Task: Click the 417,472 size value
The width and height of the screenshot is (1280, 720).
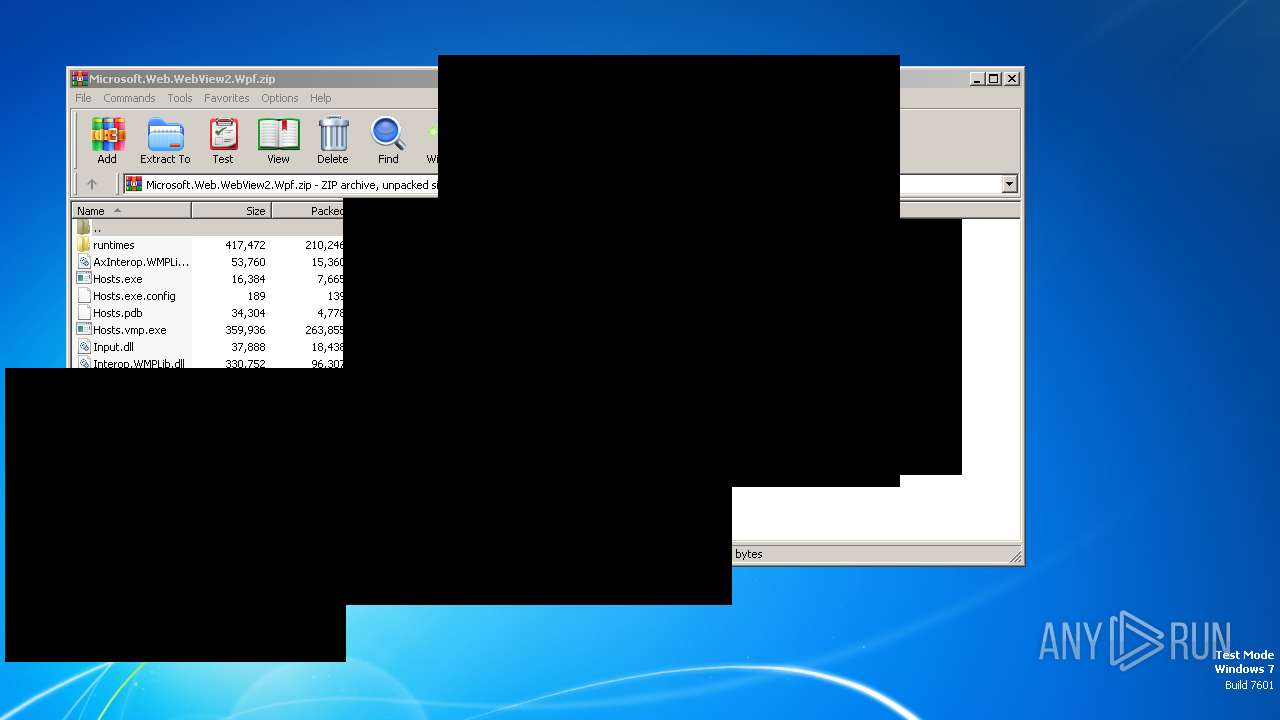Action: [x=245, y=245]
